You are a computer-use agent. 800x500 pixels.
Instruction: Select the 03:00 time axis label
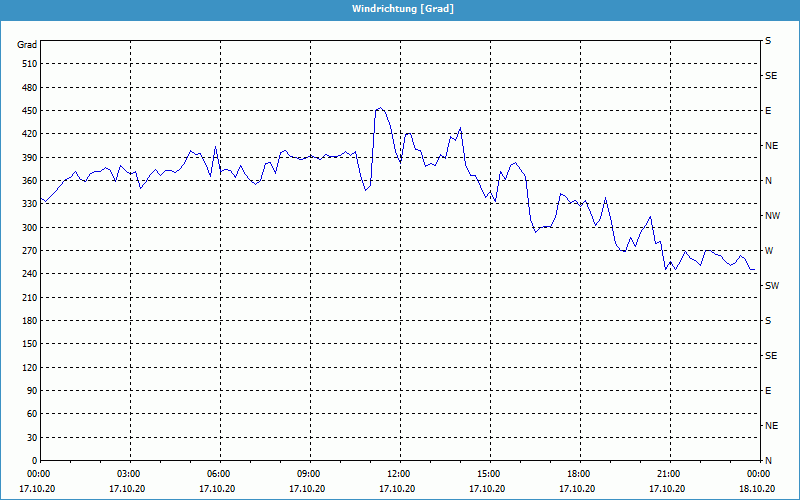[129, 474]
